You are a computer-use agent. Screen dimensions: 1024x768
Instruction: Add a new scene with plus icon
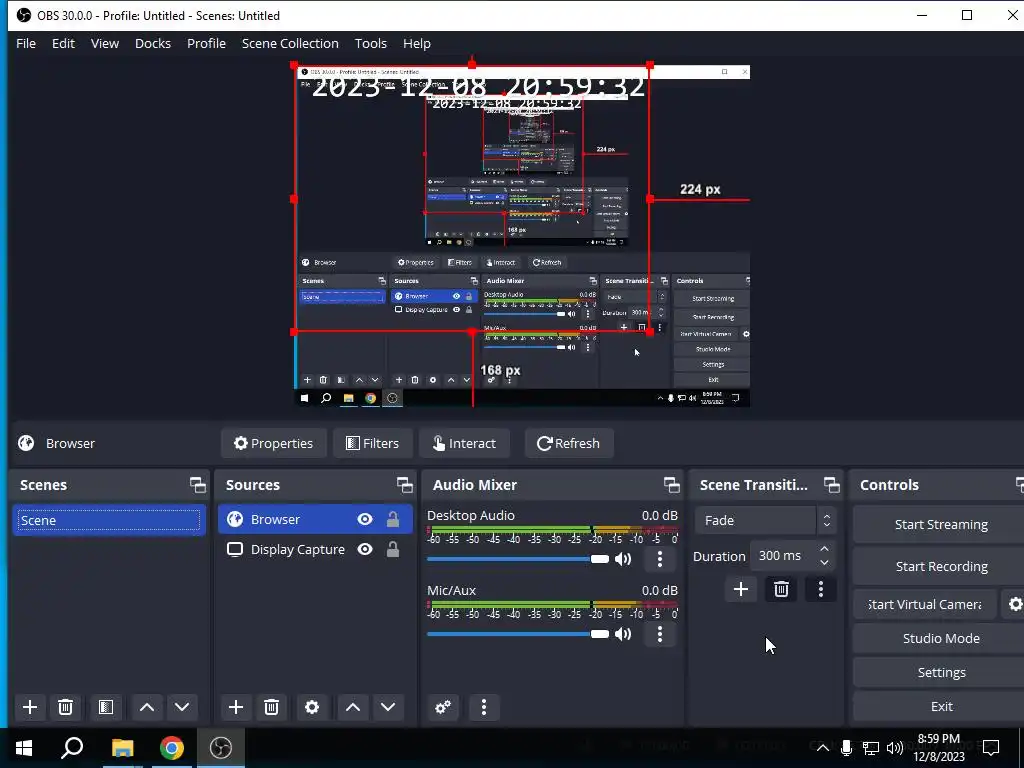[29, 707]
